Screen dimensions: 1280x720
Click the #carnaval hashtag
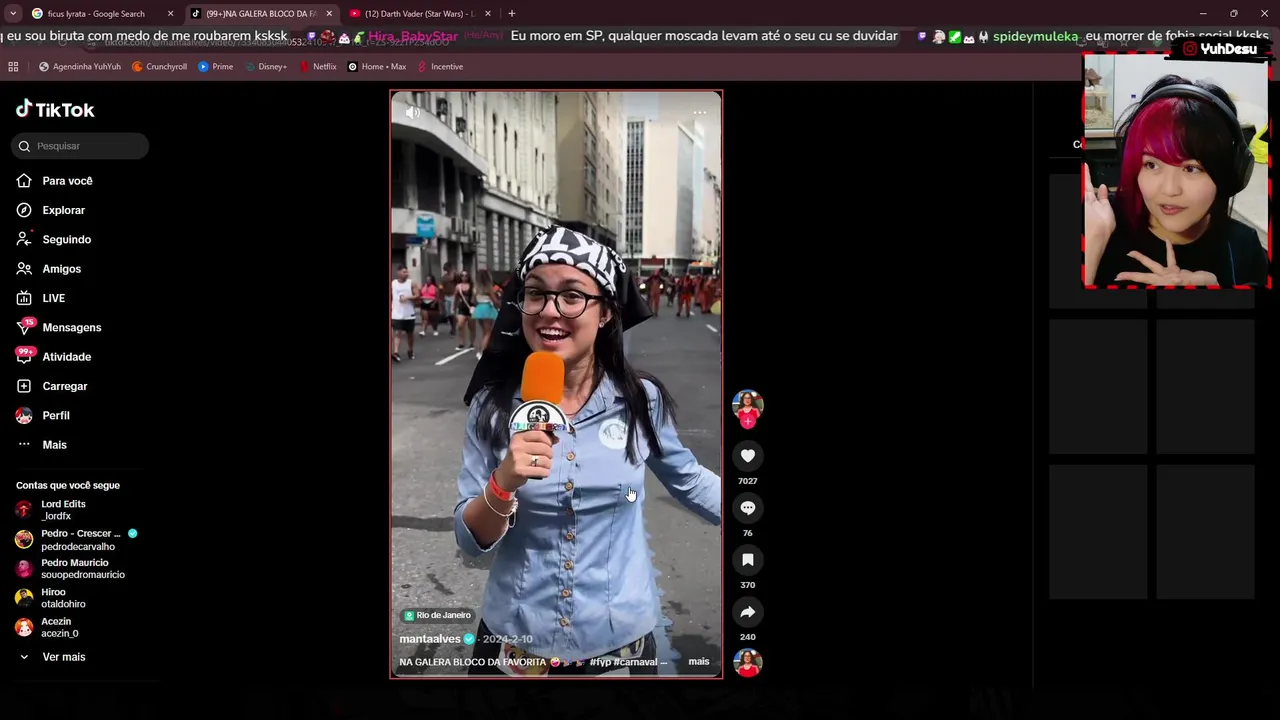636,662
